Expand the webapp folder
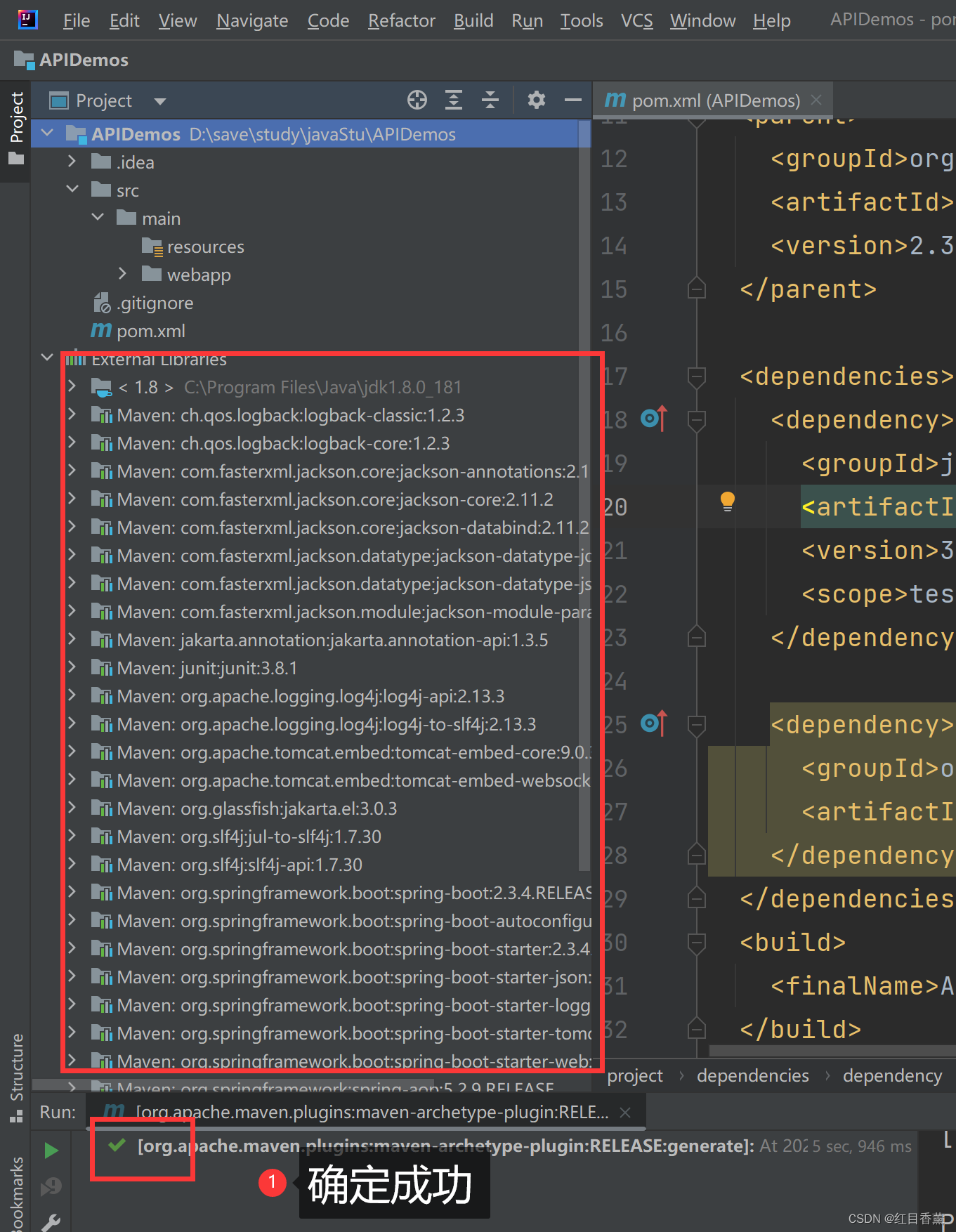This screenshot has height=1232, width=956. [x=123, y=273]
